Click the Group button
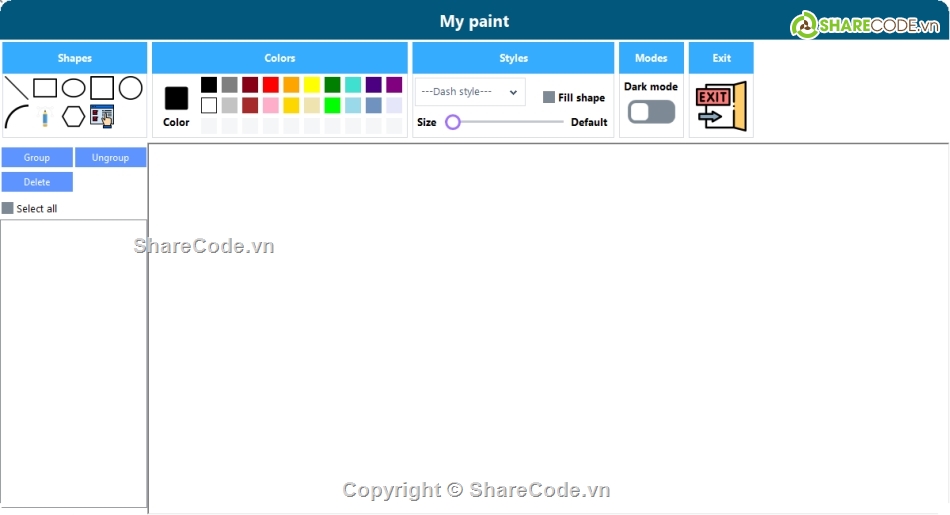 pos(37,158)
